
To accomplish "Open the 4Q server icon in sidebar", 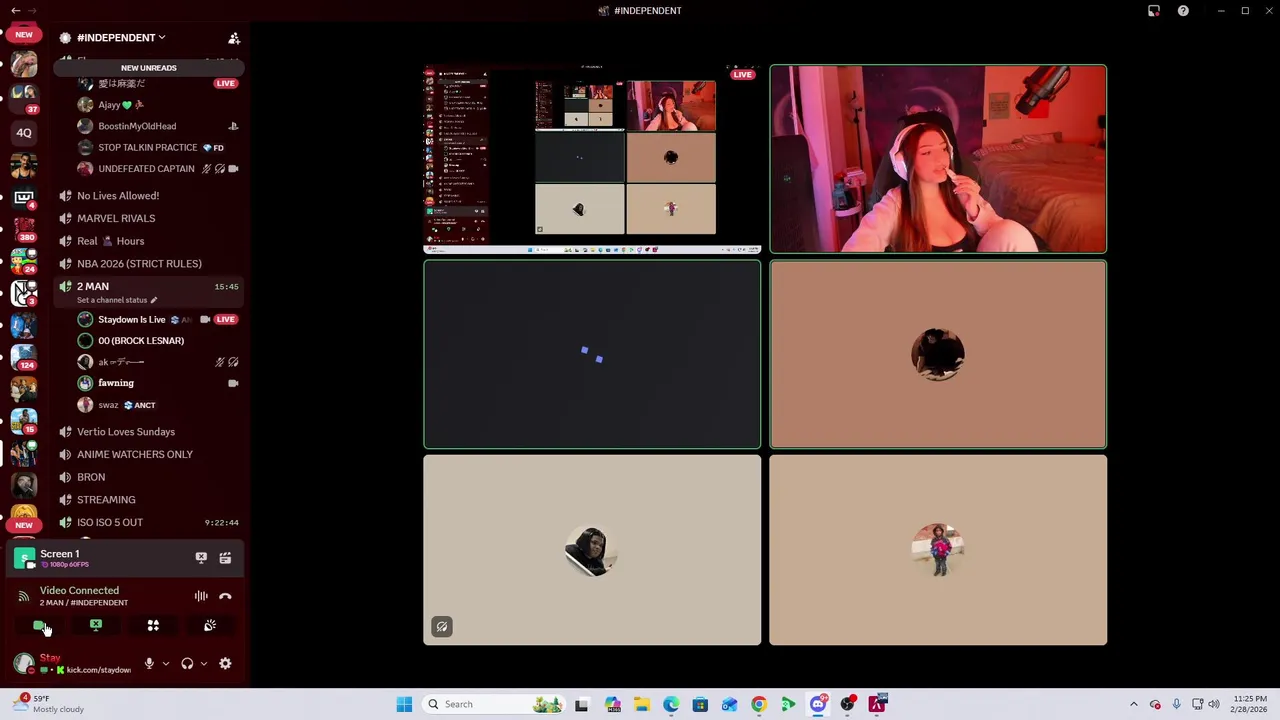I will 24,132.
